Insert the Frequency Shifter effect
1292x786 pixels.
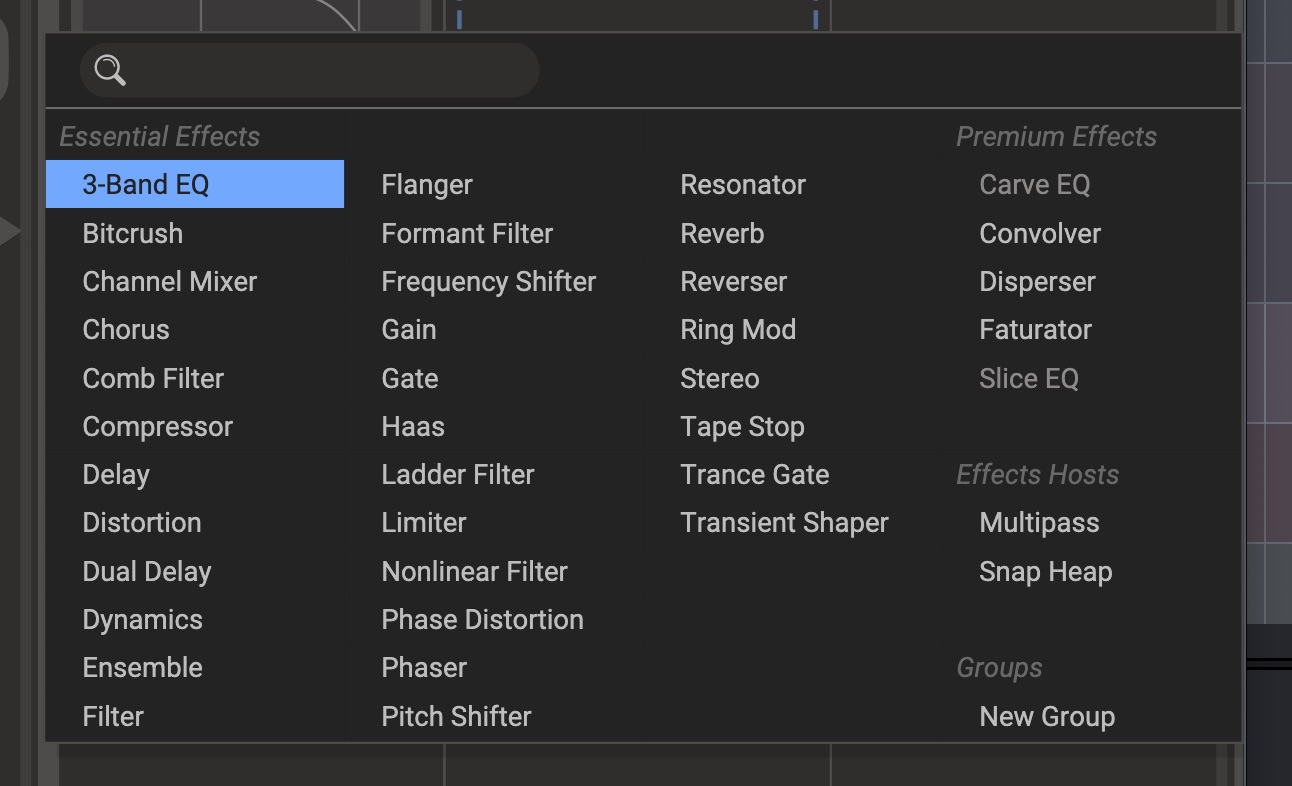coord(488,281)
